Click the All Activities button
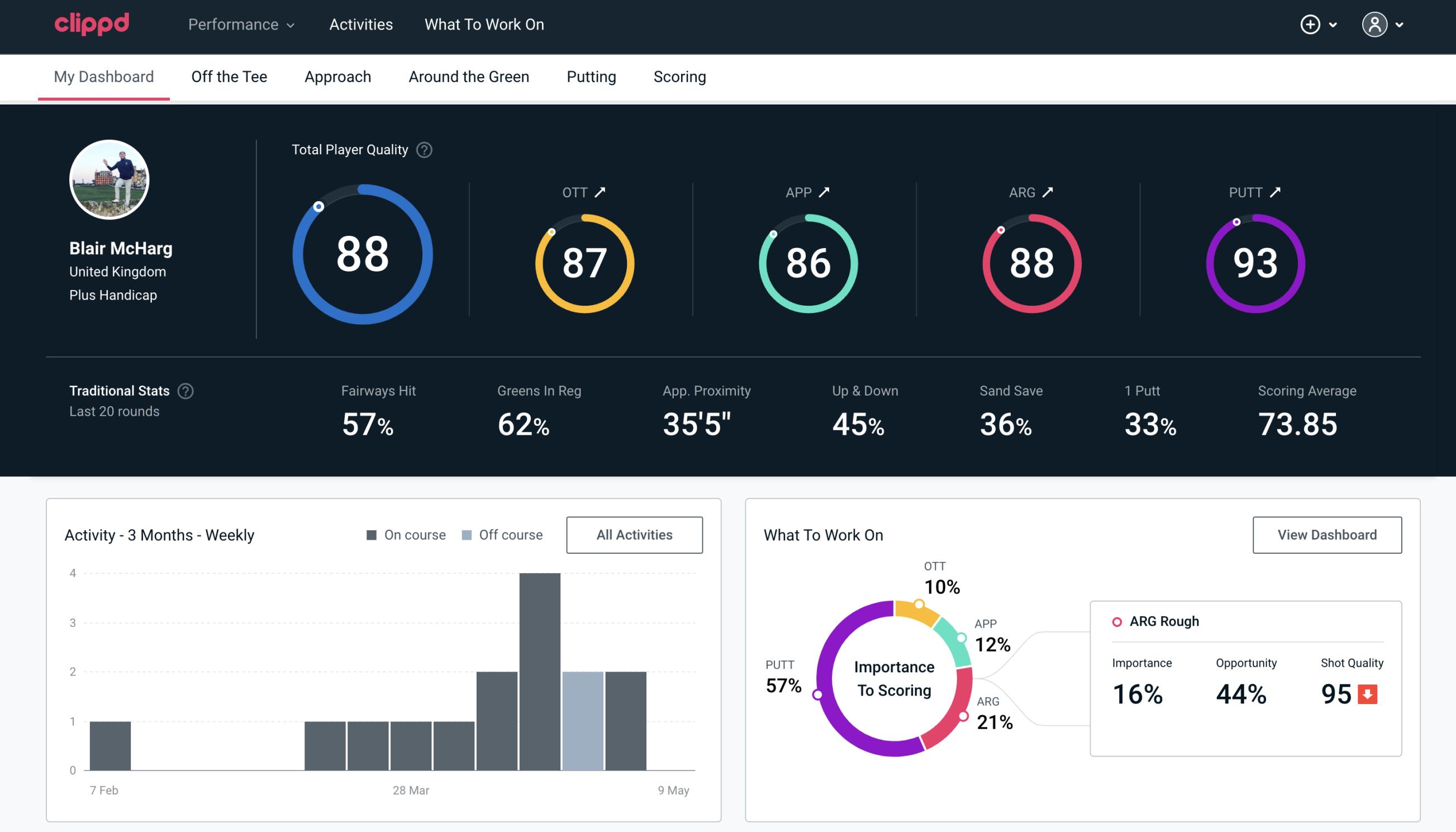The image size is (1456, 832). (x=634, y=534)
